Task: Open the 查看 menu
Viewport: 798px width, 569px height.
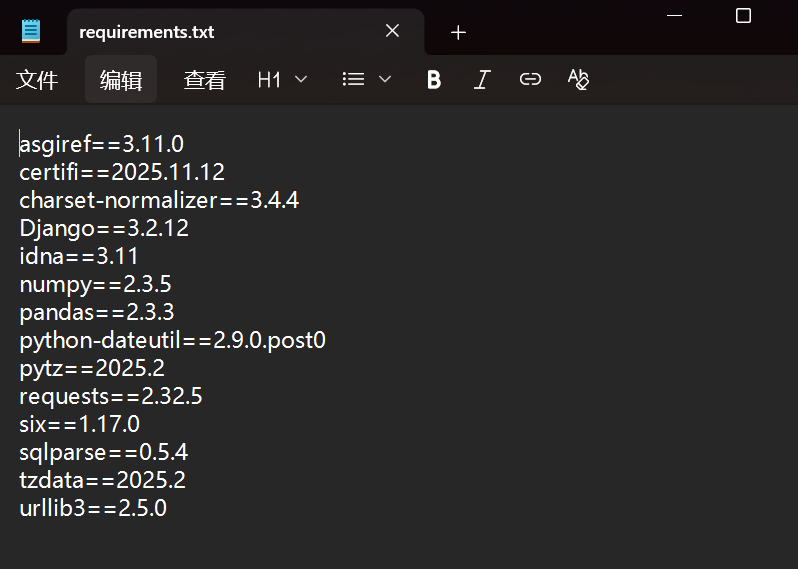Action: pyautogui.click(x=204, y=80)
